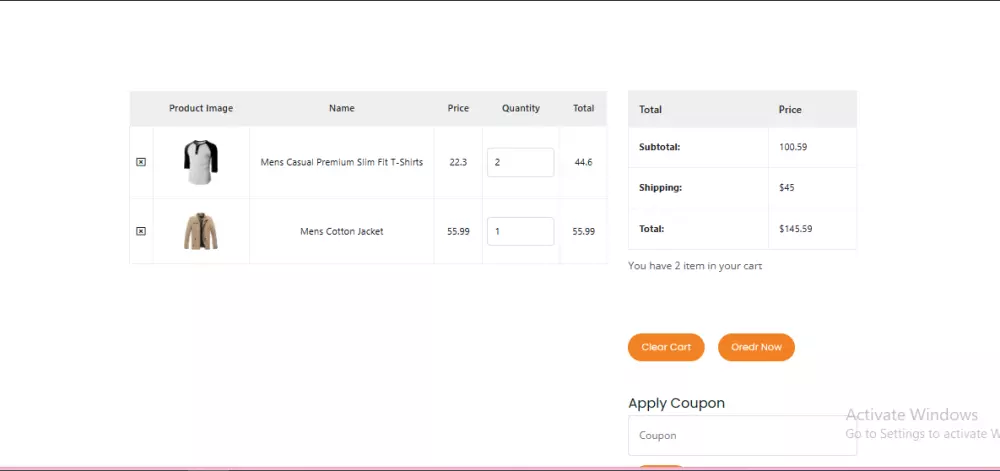Remove Mens Cotton Jacket from cart
This screenshot has width=1000, height=471.
141,231
